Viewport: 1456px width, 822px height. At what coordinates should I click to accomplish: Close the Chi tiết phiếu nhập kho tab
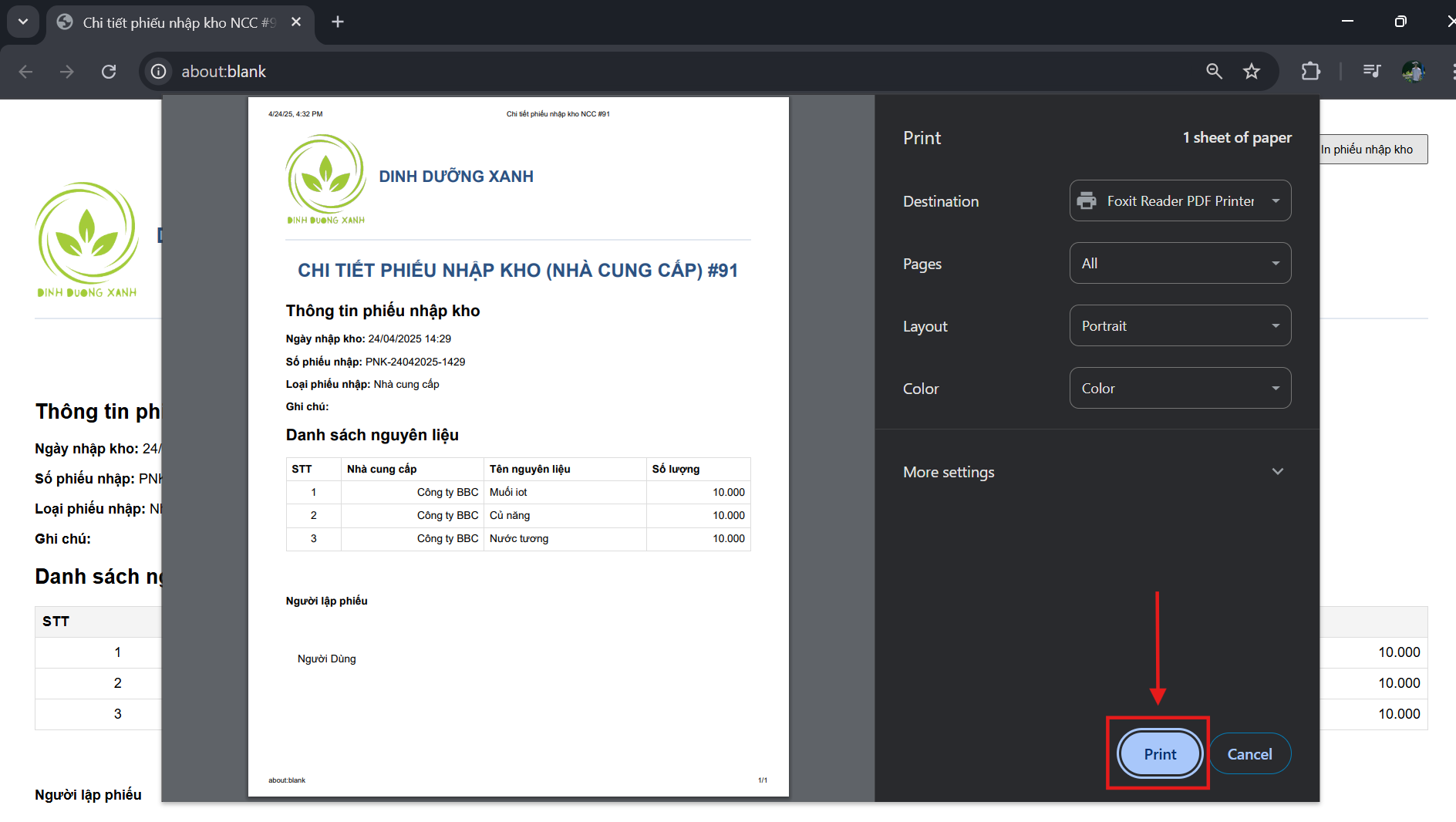(296, 22)
